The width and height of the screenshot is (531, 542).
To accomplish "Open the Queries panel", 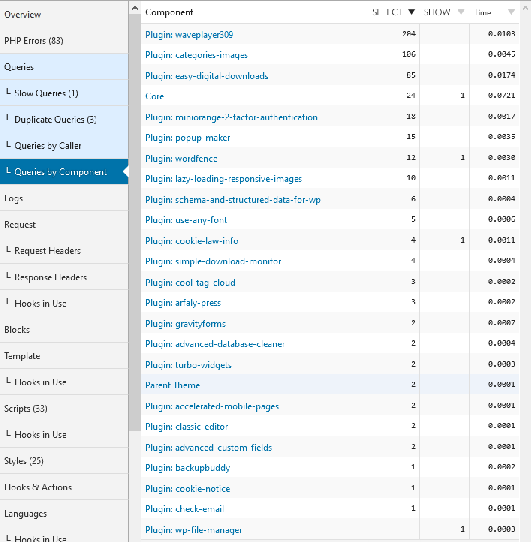I will pos(64,67).
